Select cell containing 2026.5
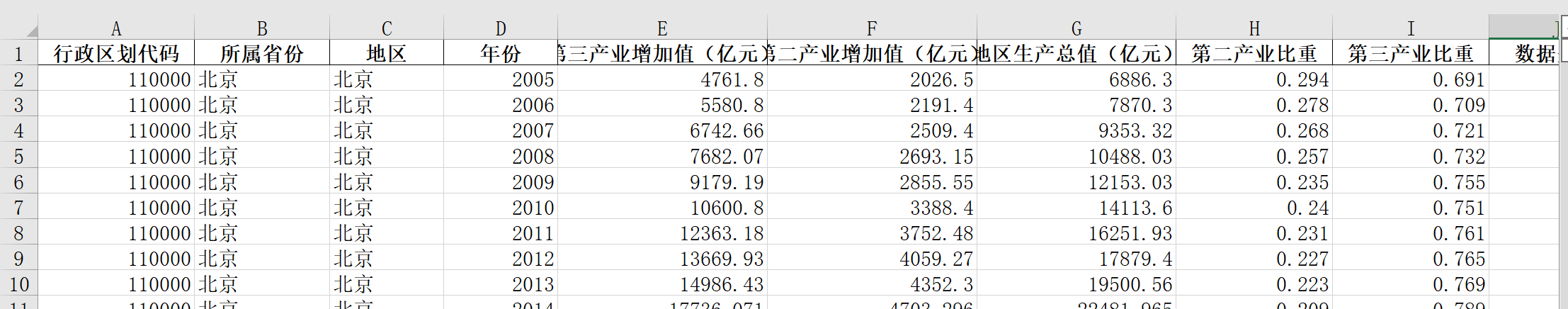Viewport: 1568px width, 309px height. tap(872, 79)
